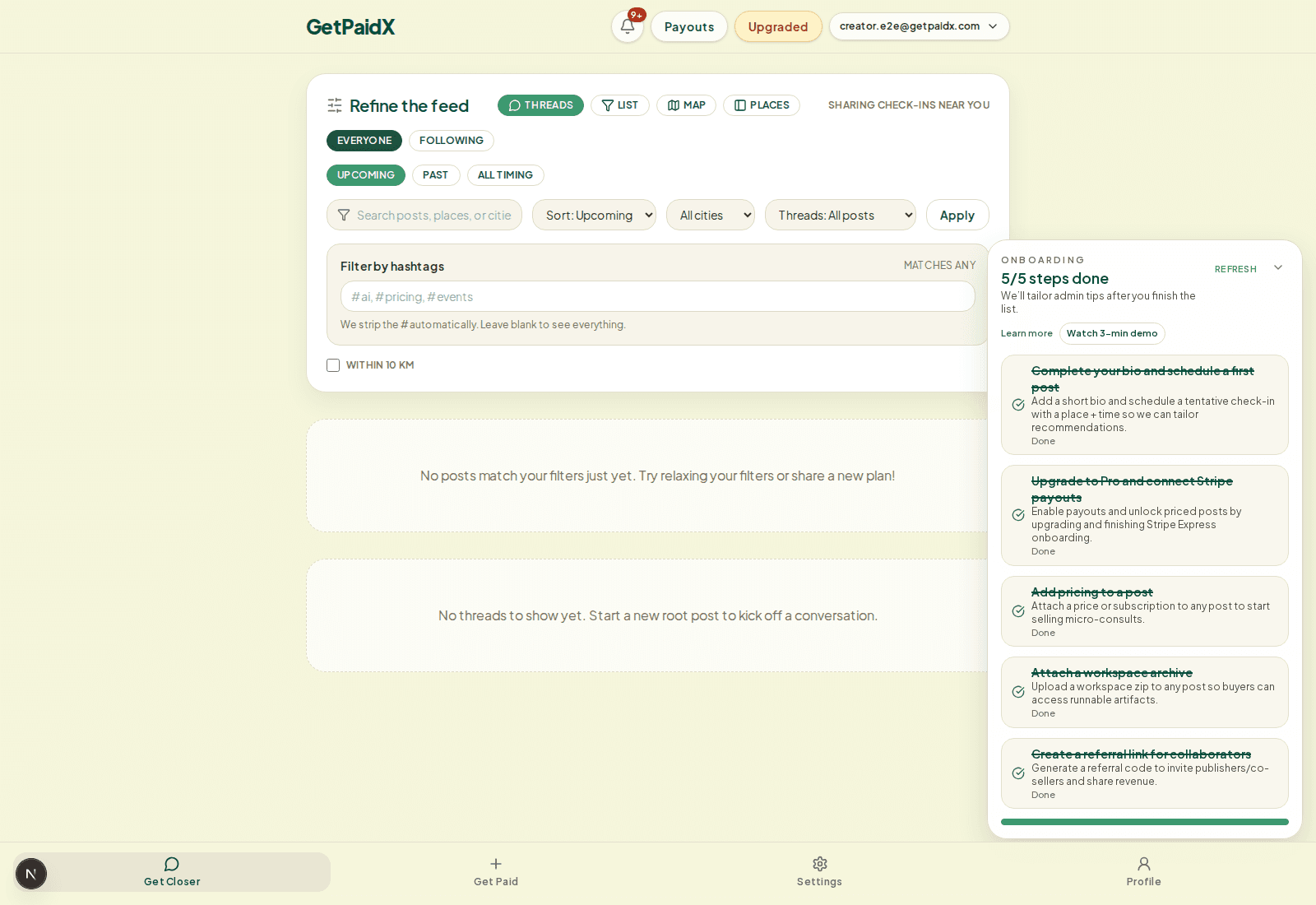Click the List filter icon

click(x=609, y=105)
